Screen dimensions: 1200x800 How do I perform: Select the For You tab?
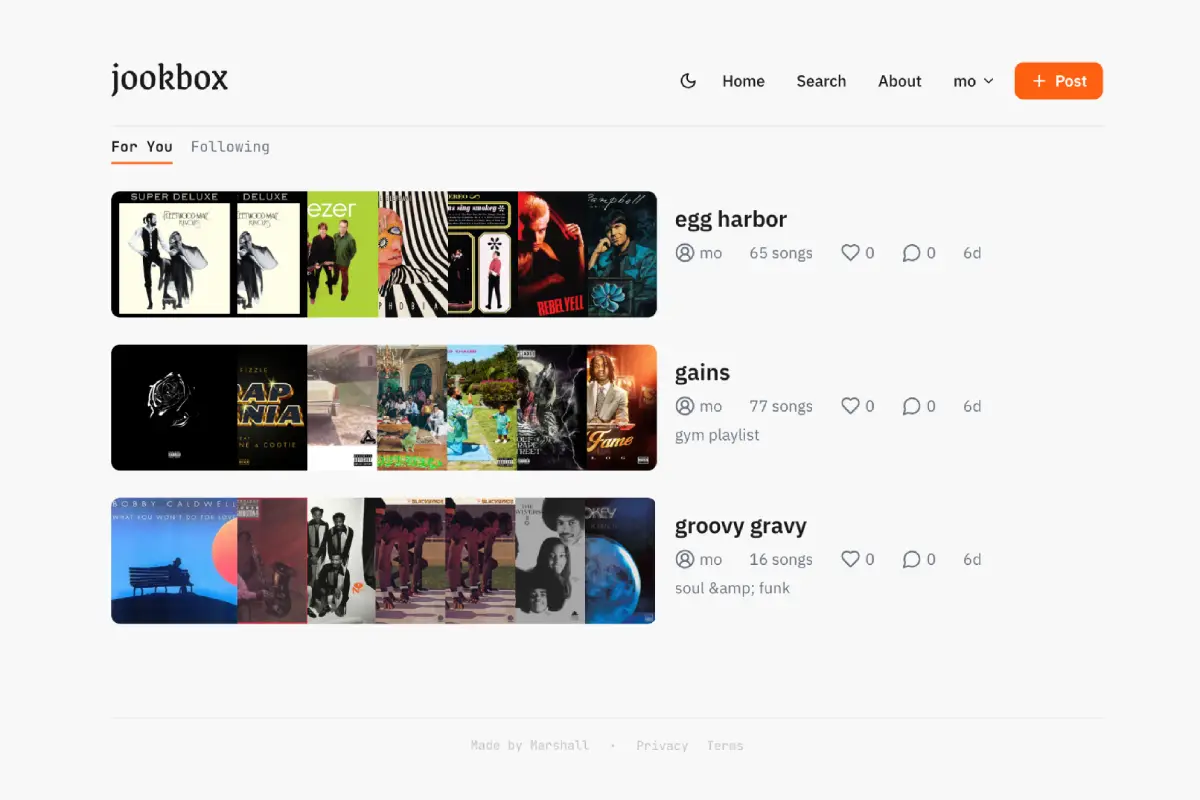[141, 146]
